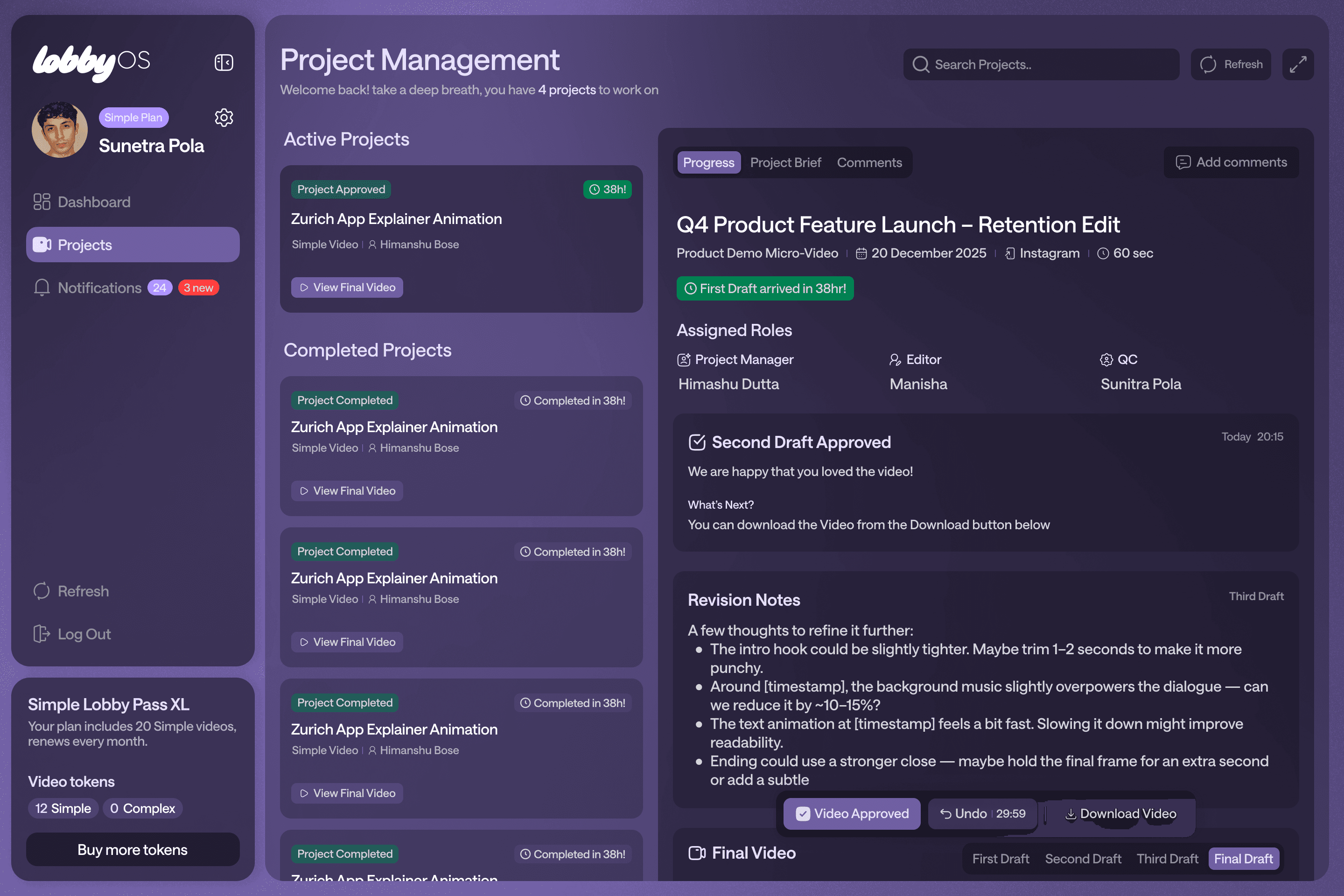The width and height of the screenshot is (1344, 896).
Task: Open the Project Brief tab
Action: [785, 163]
